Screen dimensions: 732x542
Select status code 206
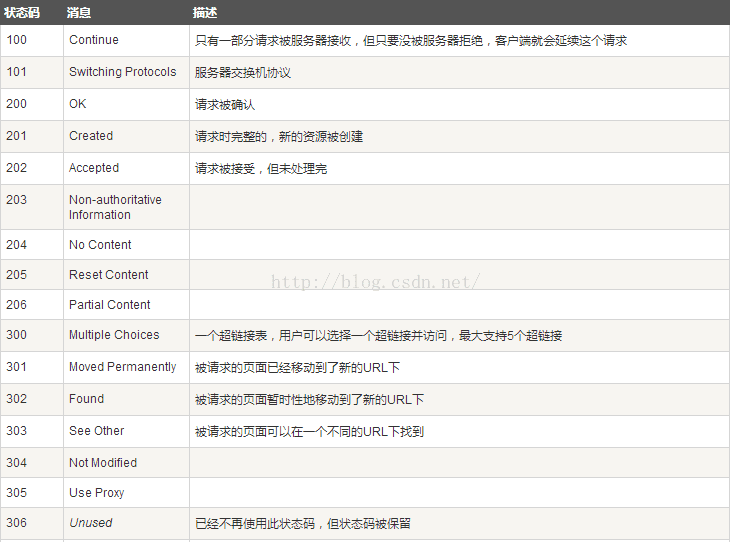[16, 305]
